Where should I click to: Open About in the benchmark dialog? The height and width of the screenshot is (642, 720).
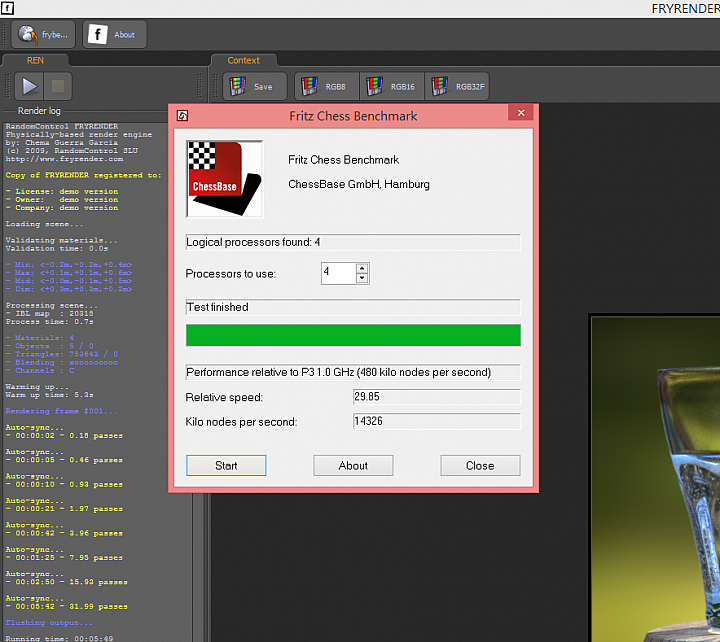[x=353, y=466]
